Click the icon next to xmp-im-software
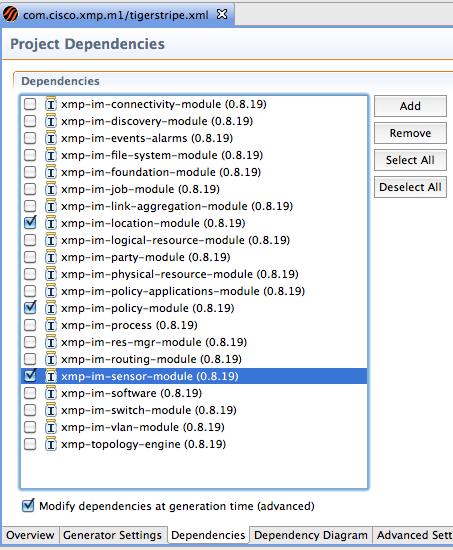Screen dimensions: 453x550 51,393
